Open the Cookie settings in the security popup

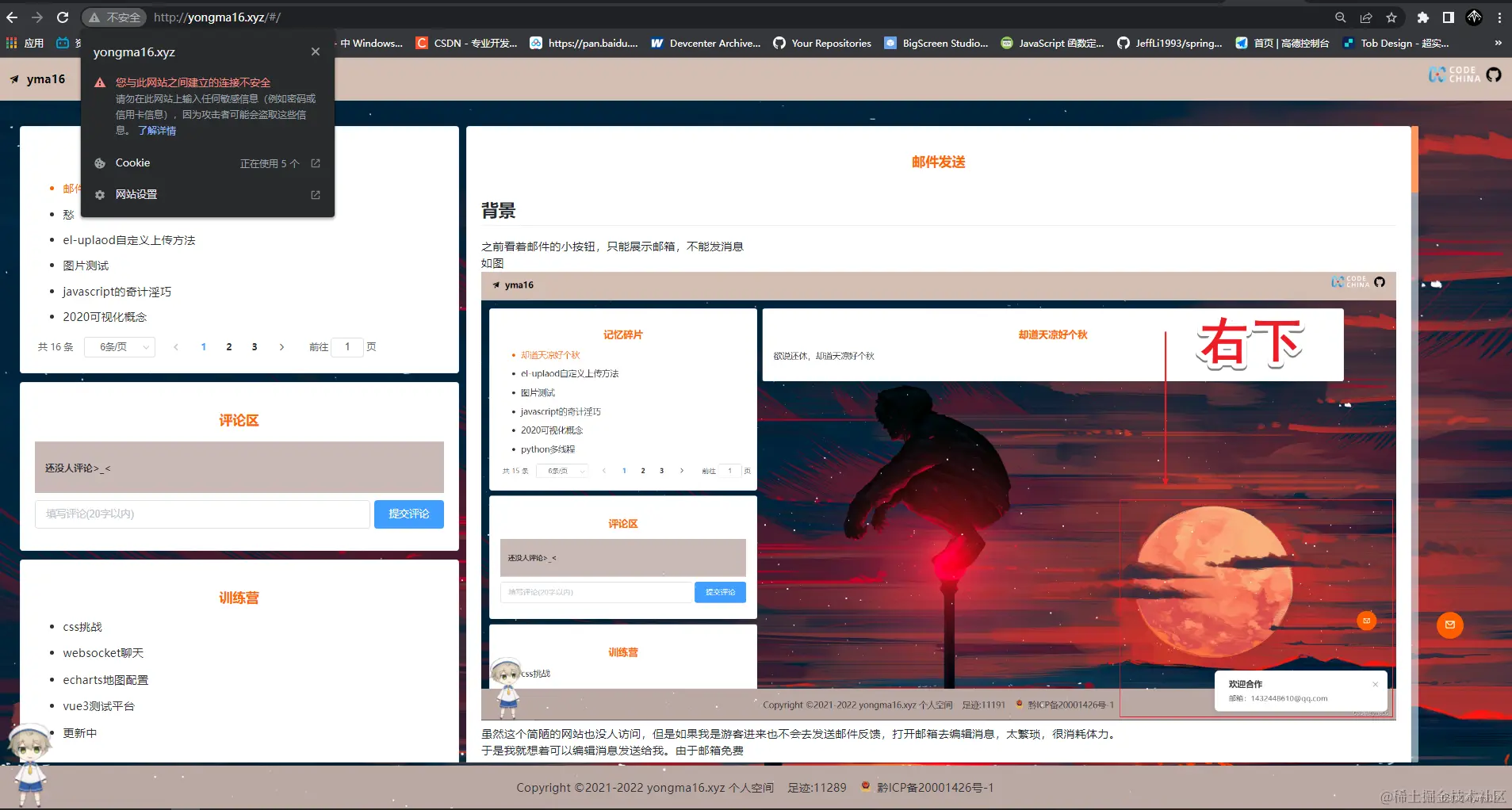coord(133,163)
